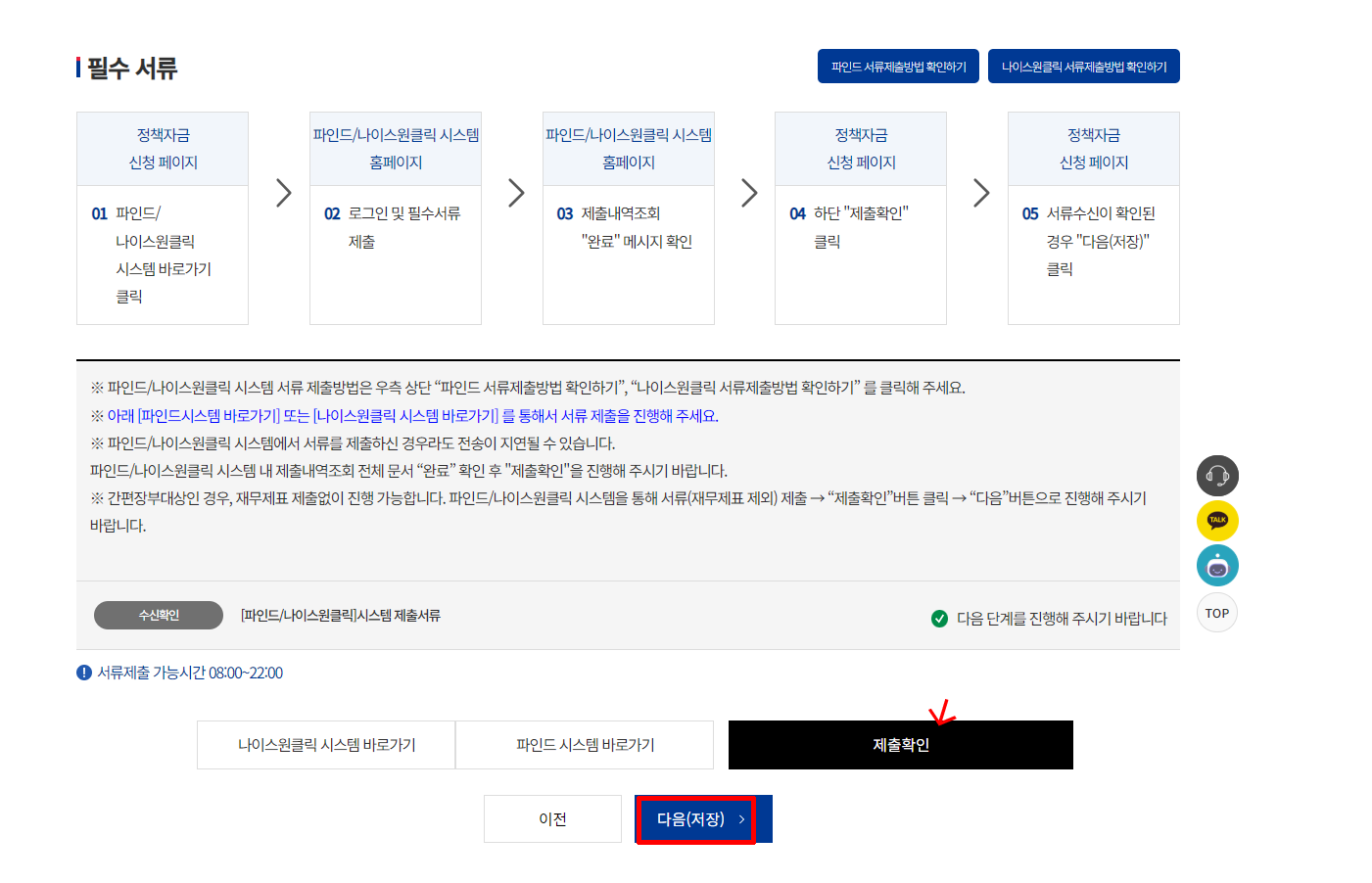Image resolution: width=1372 pixels, height=883 pixels.
Task: Click the arrow between step 01 and 02
Action: 284,193
